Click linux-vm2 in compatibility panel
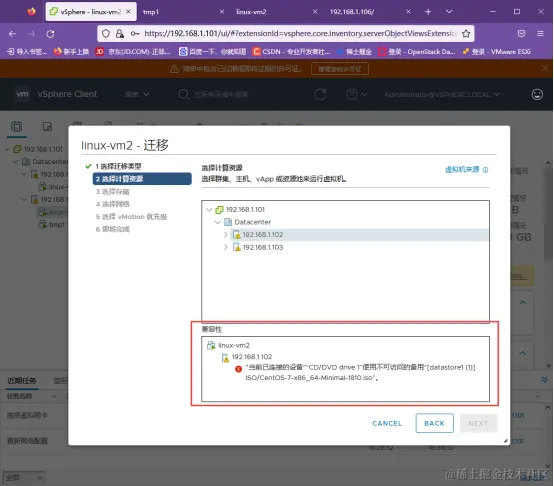Image resolution: width=554 pixels, height=486 pixels. pyautogui.click(x=234, y=345)
